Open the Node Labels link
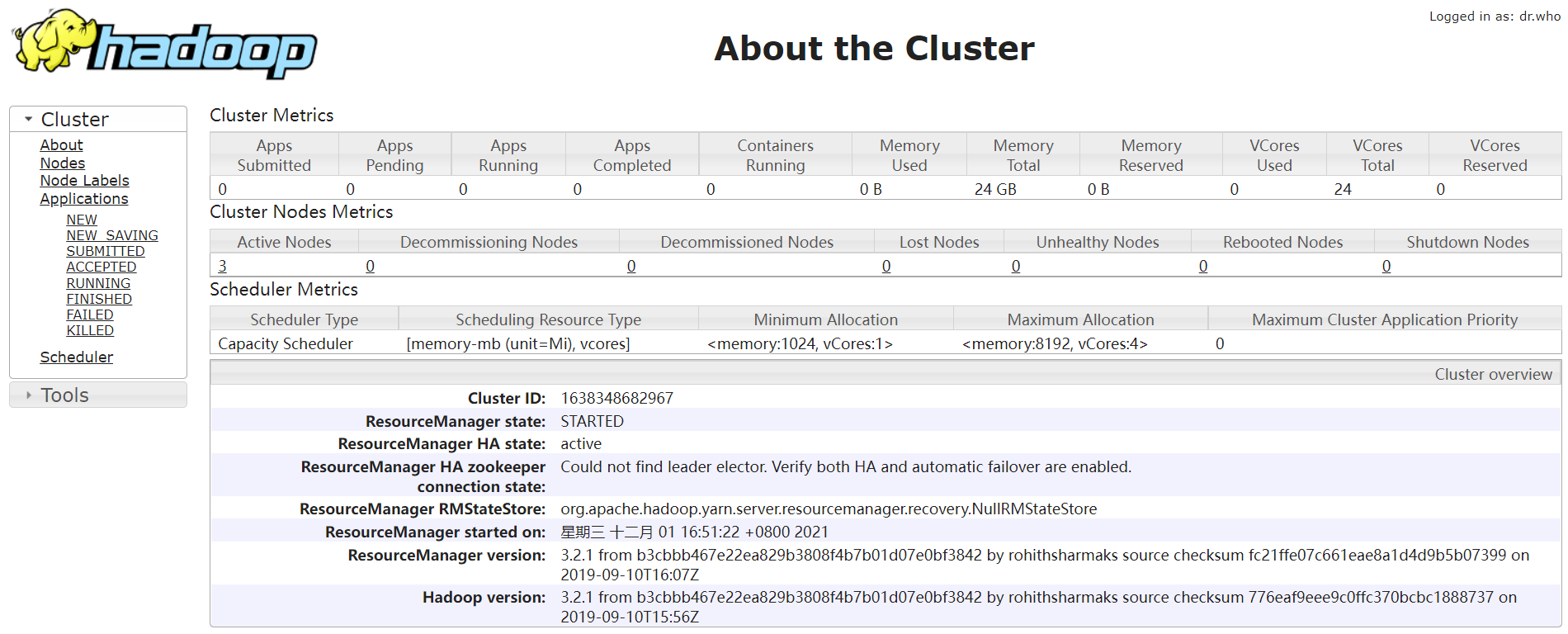The height and width of the screenshot is (634, 1568). pyautogui.click(x=84, y=180)
